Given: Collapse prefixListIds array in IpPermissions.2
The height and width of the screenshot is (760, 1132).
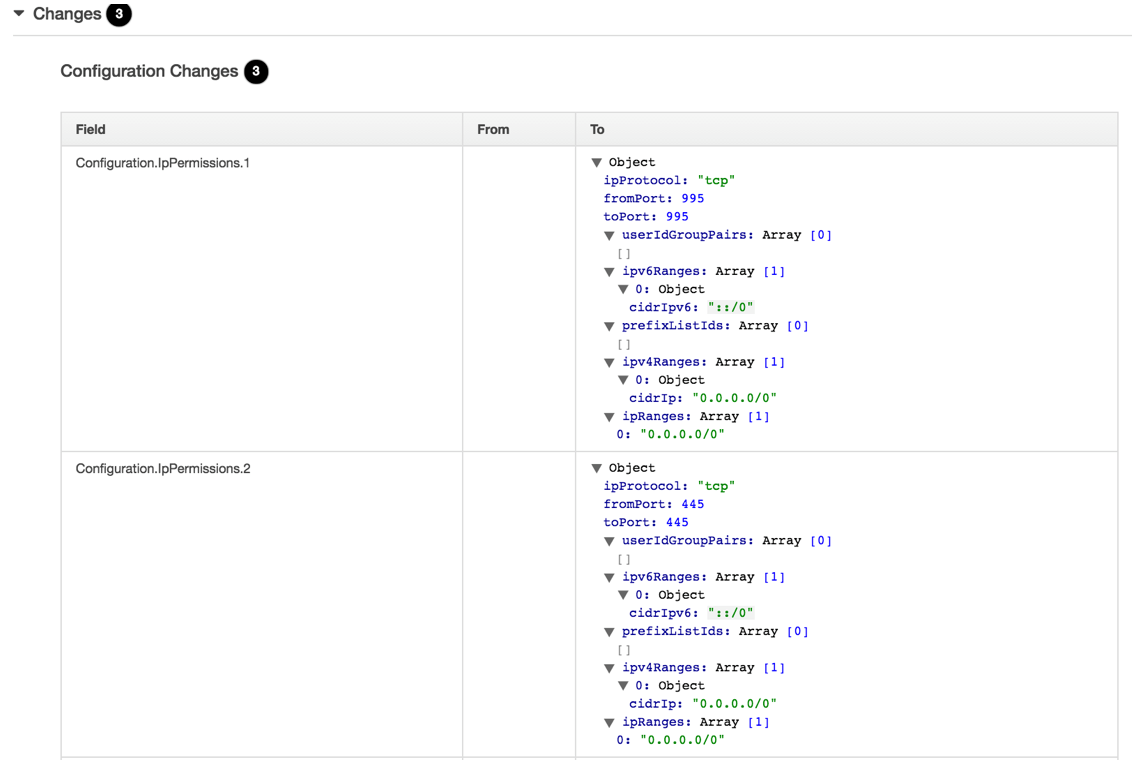Looking at the screenshot, I should coord(609,632).
